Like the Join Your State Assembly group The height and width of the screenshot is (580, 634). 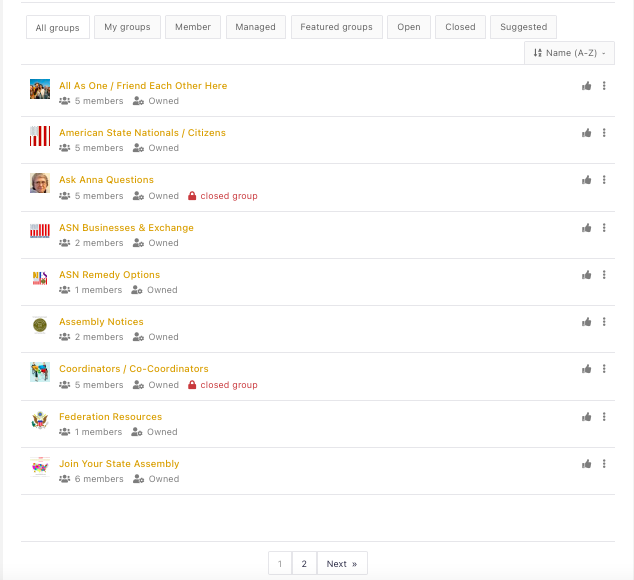click(586, 464)
